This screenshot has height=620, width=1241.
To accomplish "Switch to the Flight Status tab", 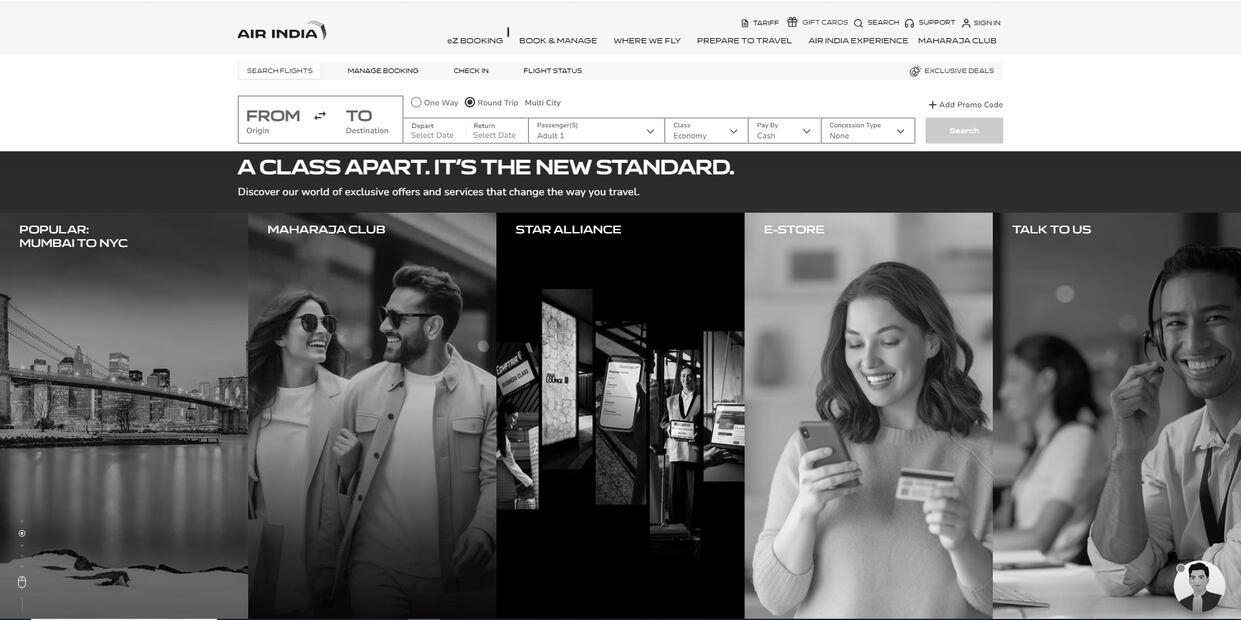I will [x=552, y=71].
